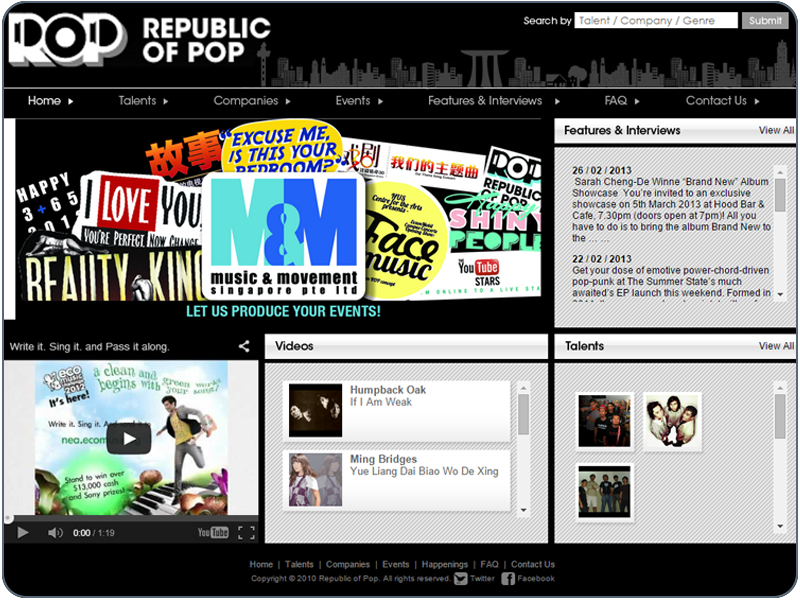Open the Talents navigation menu item
The height and width of the screenshot is (600, 800).
137,101
